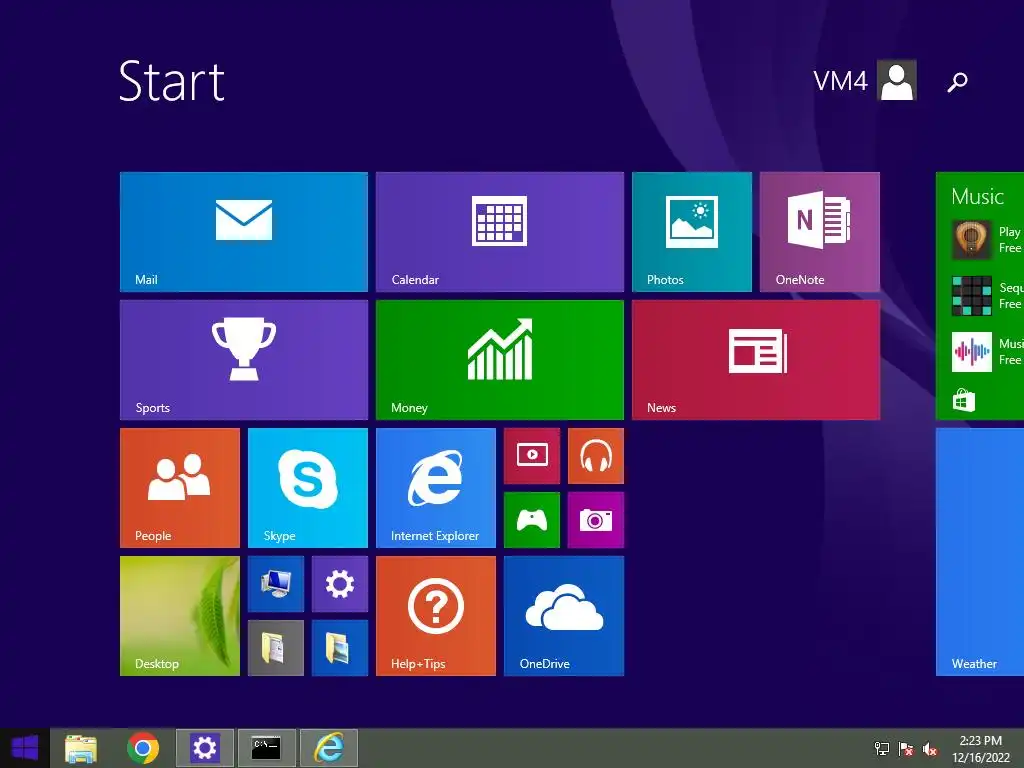Viewport: 1024px width, 768px height.
Task: Open the small PC settings gear tile
Action: click(340, 584)
